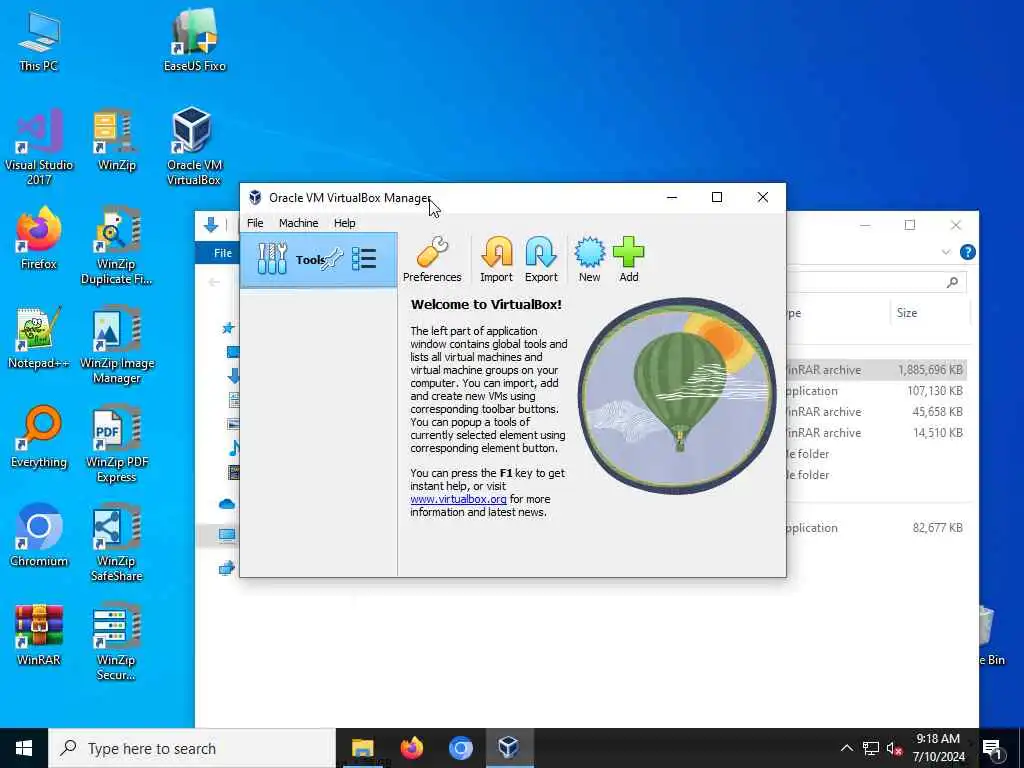Screen dimensions: 1024x768
Task: Open the Action Center notifications
Action: click(992, 748)
